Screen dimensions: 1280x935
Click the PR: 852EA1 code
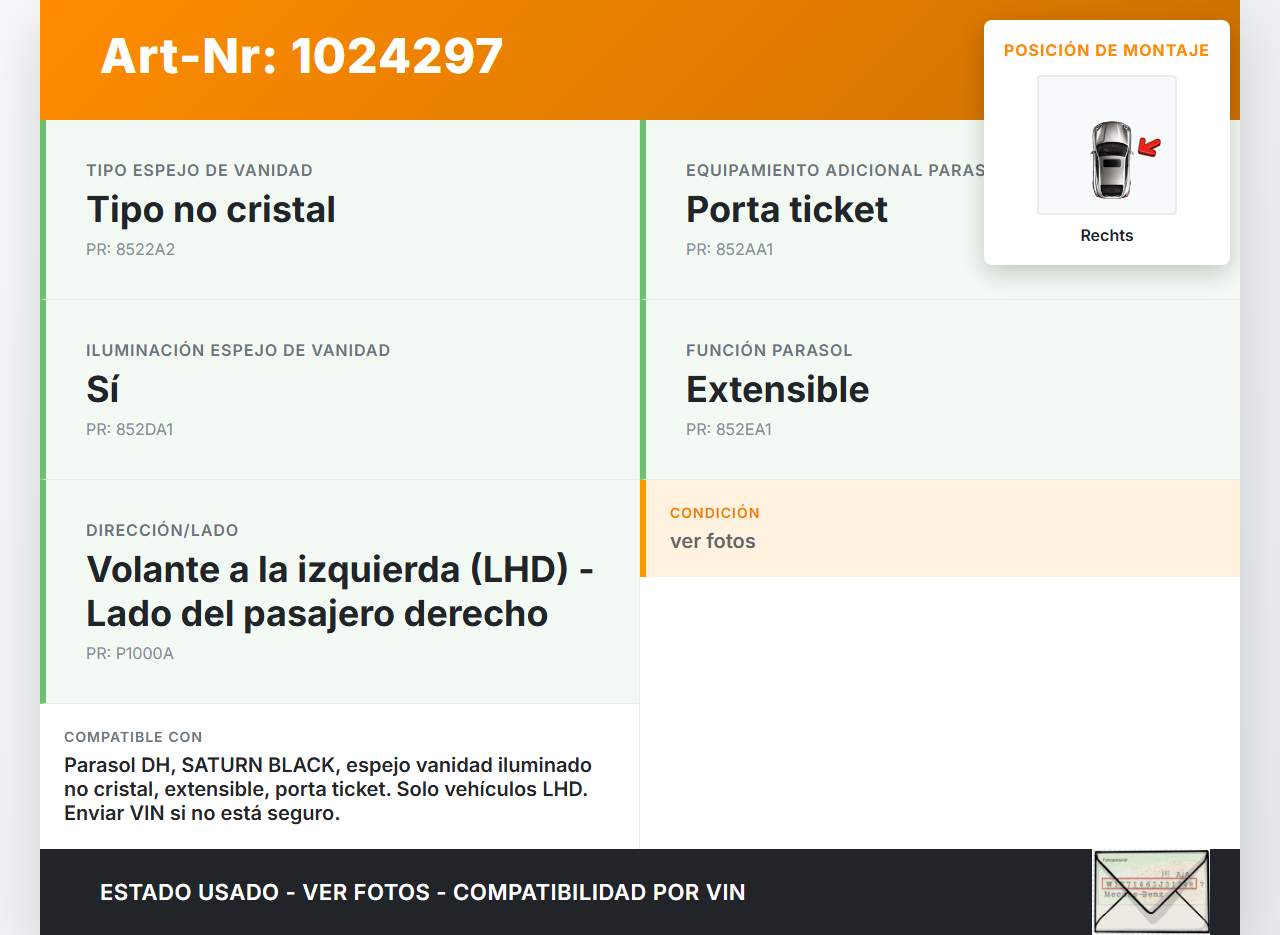pyautogui.click(x=728, y=429)
